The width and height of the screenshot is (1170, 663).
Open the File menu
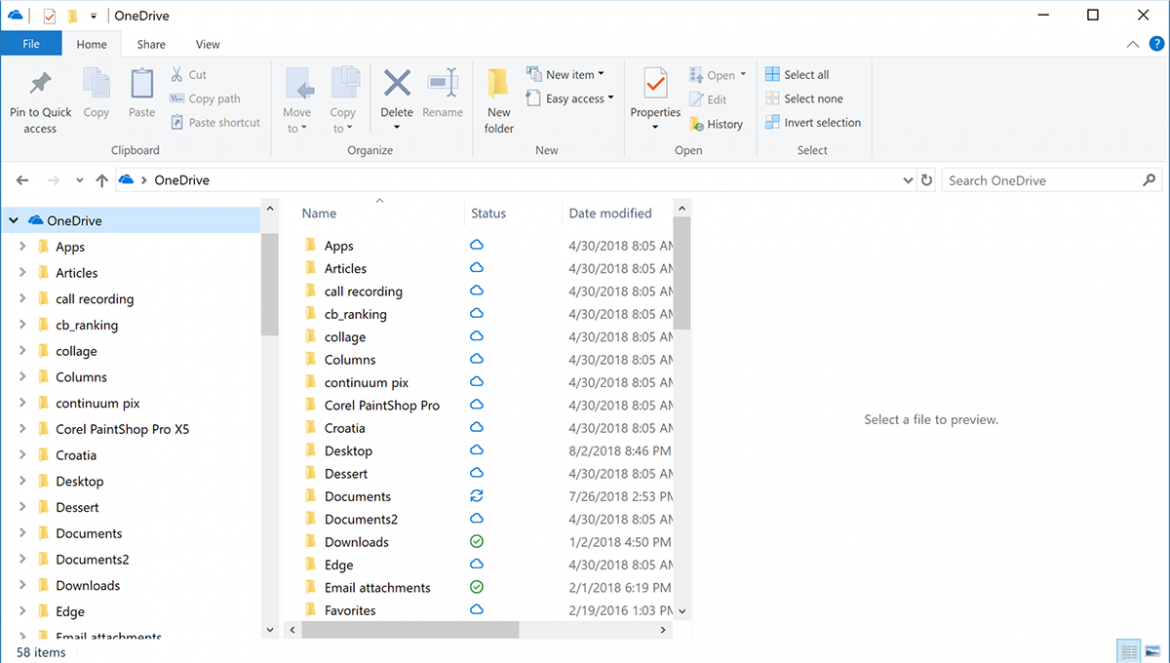[31, 44]
